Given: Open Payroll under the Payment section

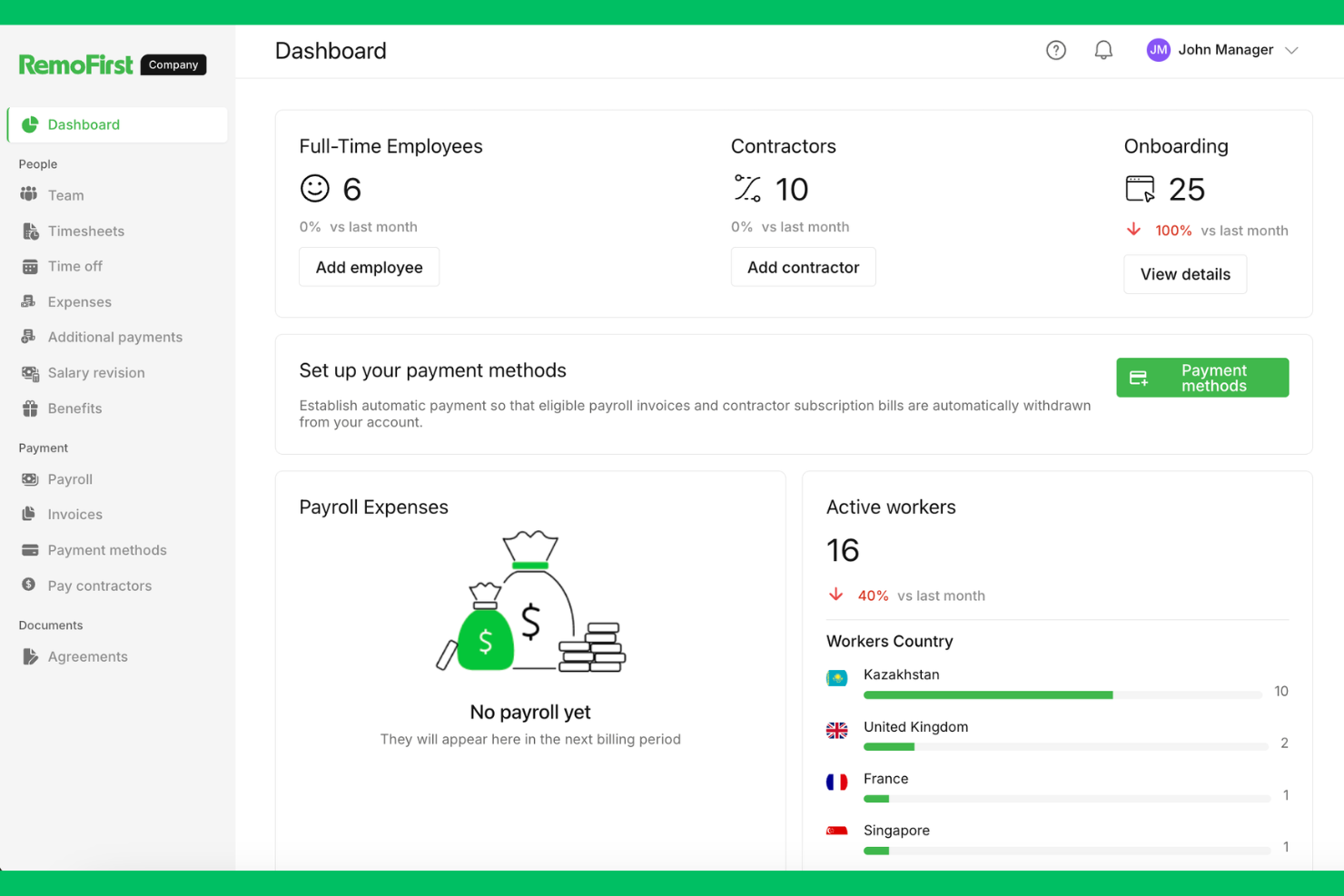Looking at the screenshot, I should click(70, 478).
